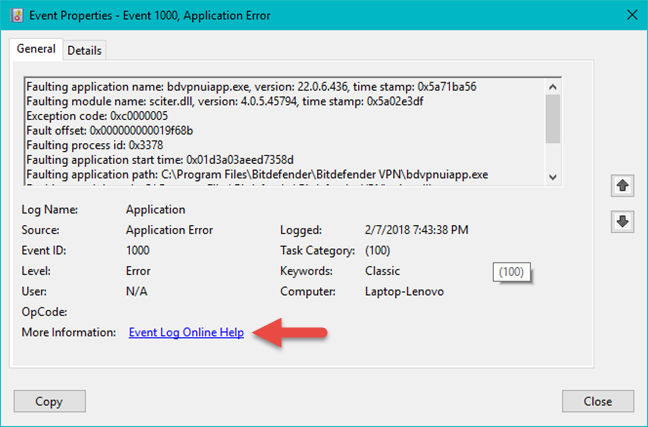Click the Source value Application Error
Viewport: 648px width, 427px height.
pos(169,230)
